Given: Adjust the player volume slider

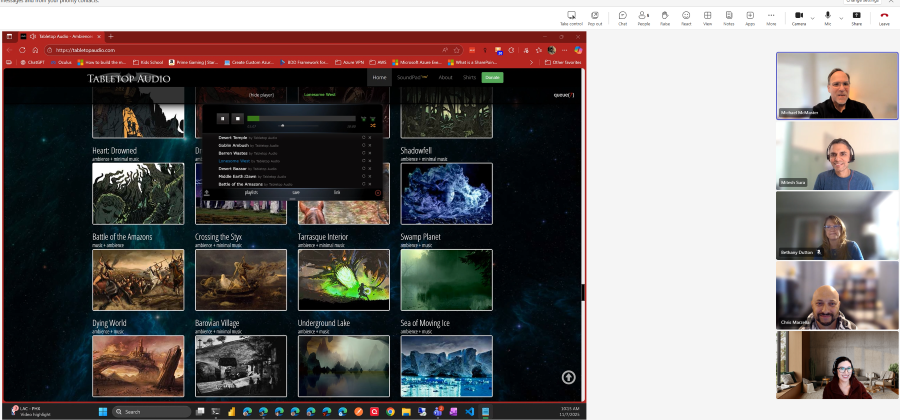Looking at the screenshot, I should (x=298, y=126).
